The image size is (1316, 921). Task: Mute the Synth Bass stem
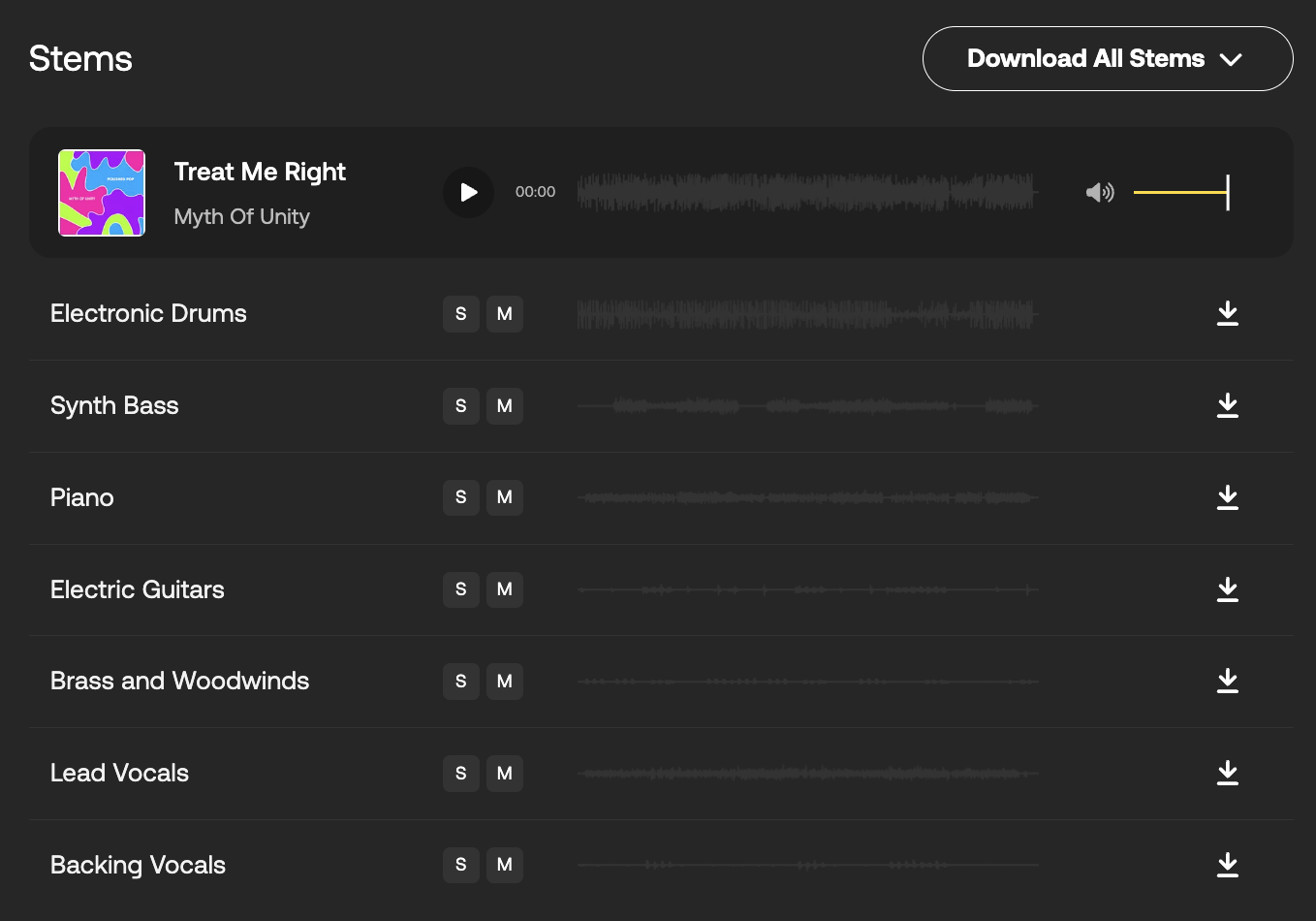point(505,406)
